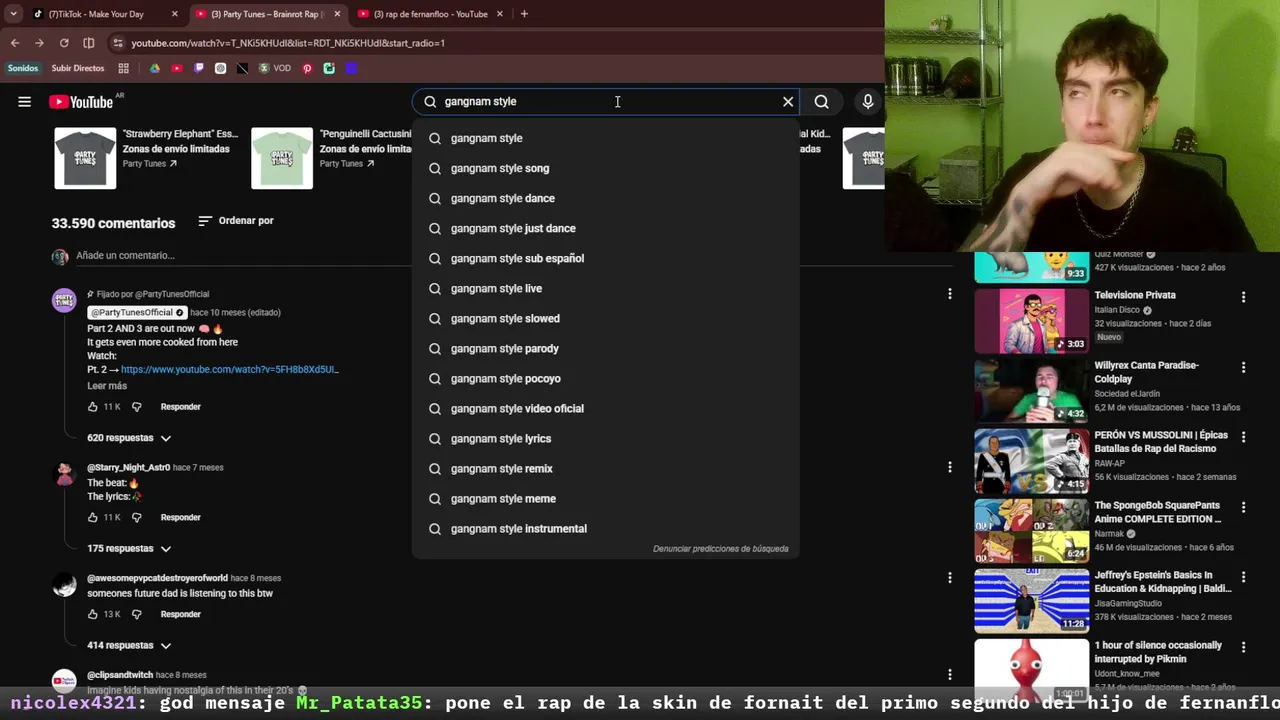Viewport: 1280px width, 720px height.
Task: Pick suggestion 'gangnam style meme'
Action: (605, 498)
